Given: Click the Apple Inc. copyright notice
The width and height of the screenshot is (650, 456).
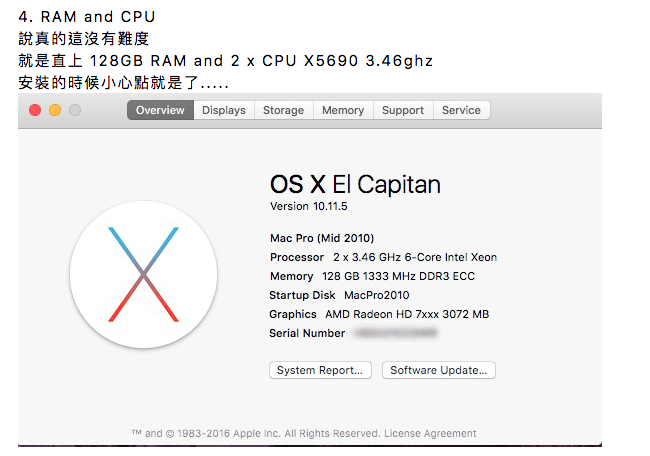Looking at the screenshot, I should coord(257,434).
